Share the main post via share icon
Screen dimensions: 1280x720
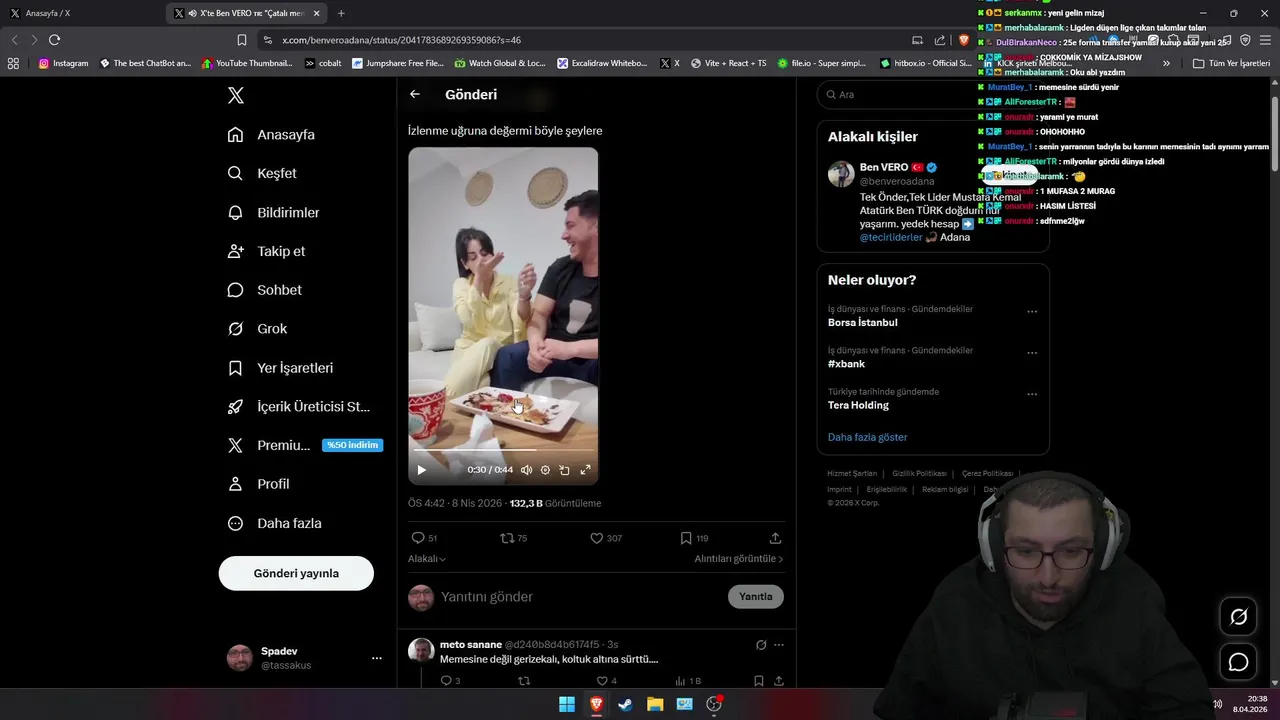click(x=775, y=538)
